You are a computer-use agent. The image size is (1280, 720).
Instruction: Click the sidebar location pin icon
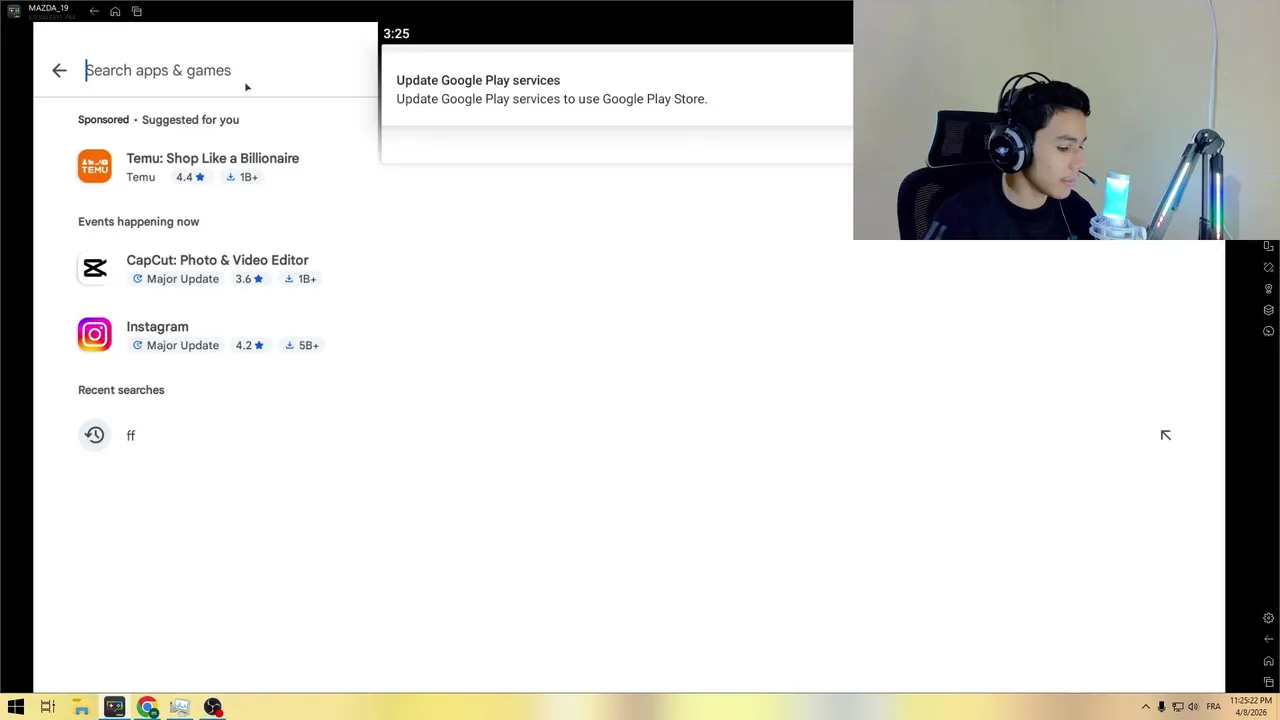click(x=1268, y=288)
